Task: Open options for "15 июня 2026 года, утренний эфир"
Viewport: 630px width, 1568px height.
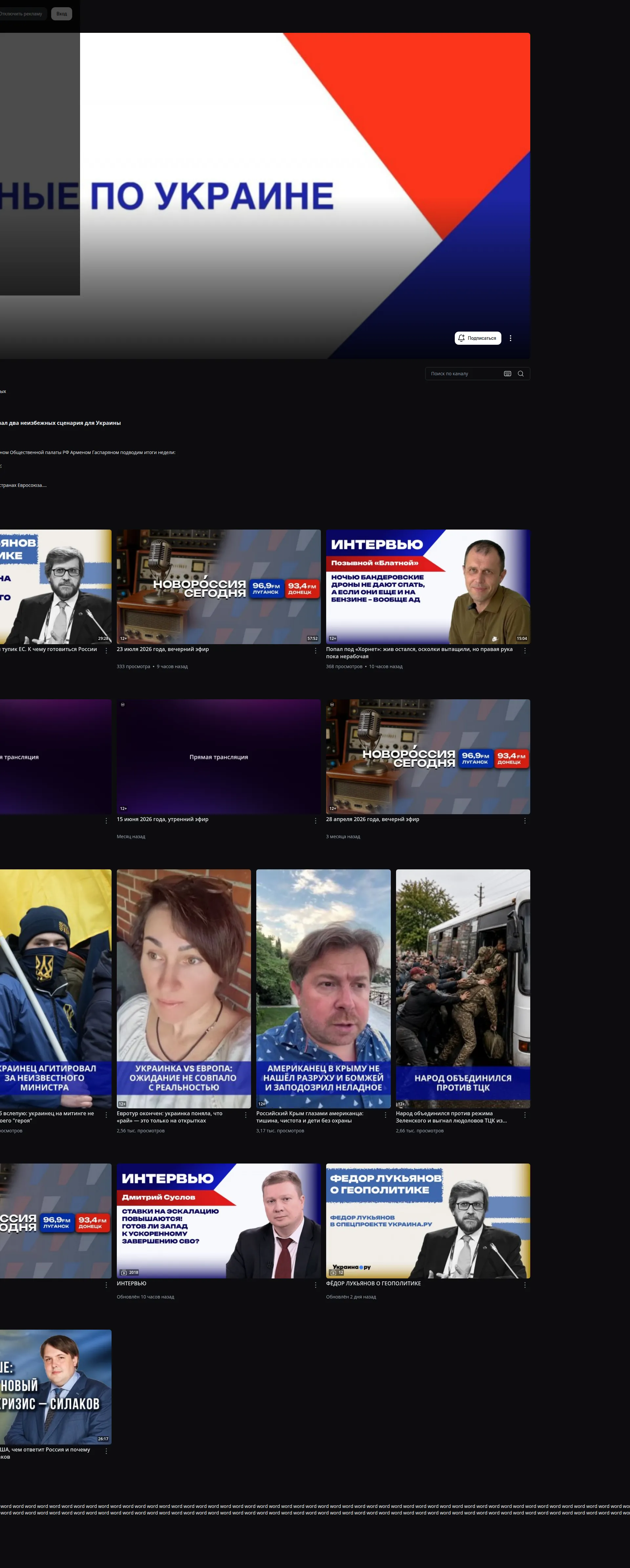Action: click(x=315, y=820)
